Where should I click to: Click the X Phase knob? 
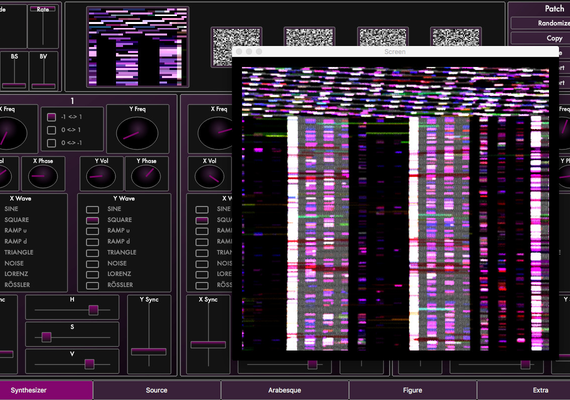[43, 176]
